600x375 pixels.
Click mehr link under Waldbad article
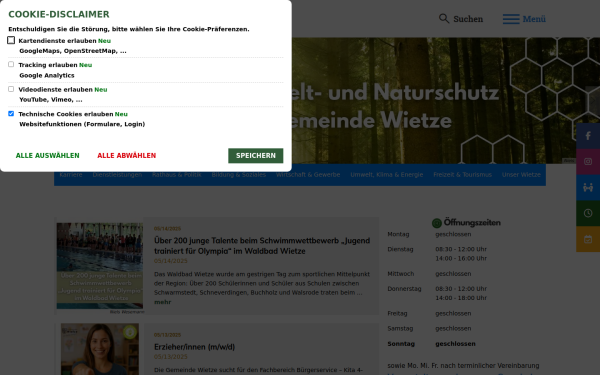[x=162, y=302]
